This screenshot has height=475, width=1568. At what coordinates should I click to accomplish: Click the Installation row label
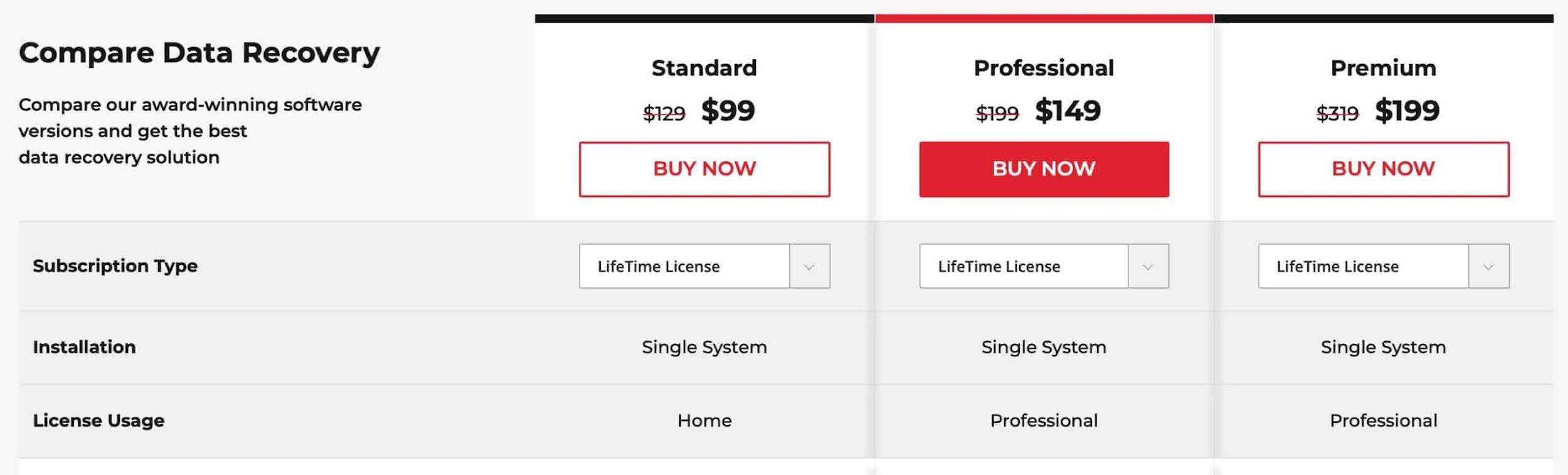[x=84, y=347]
